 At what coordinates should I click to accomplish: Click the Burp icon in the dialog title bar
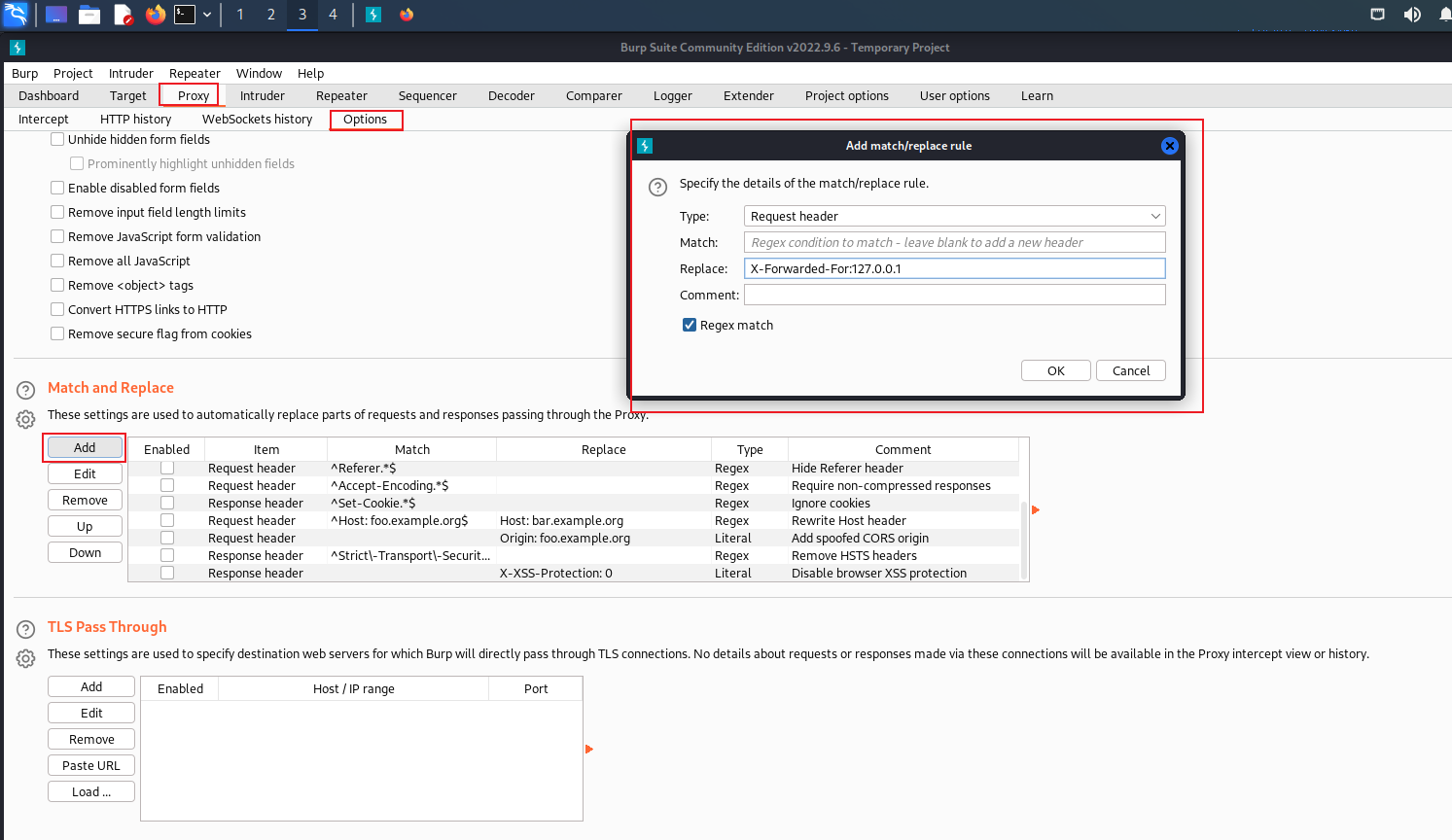pos(645,146)
